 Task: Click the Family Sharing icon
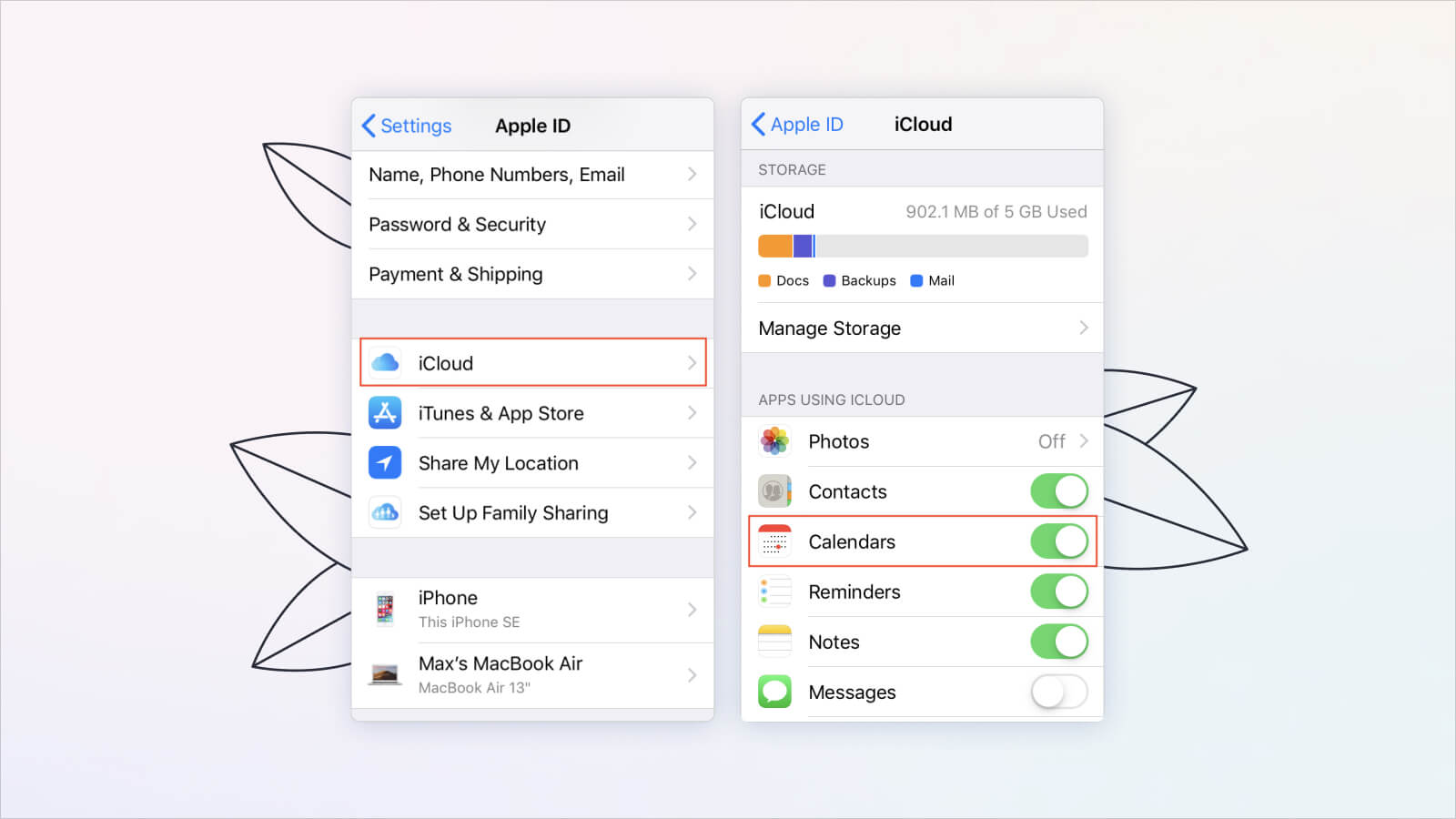click(385, 512)
